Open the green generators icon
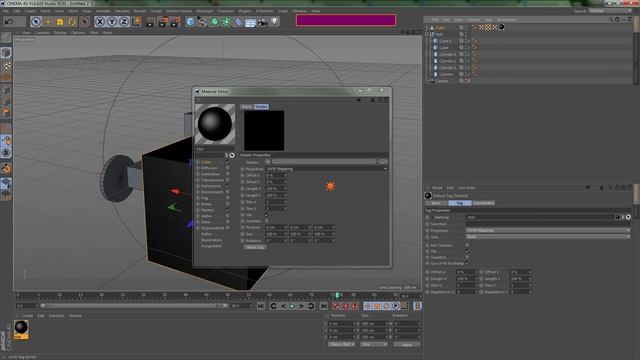The height and width of the screenshot is (360, 640). click(x=214, y=22)
